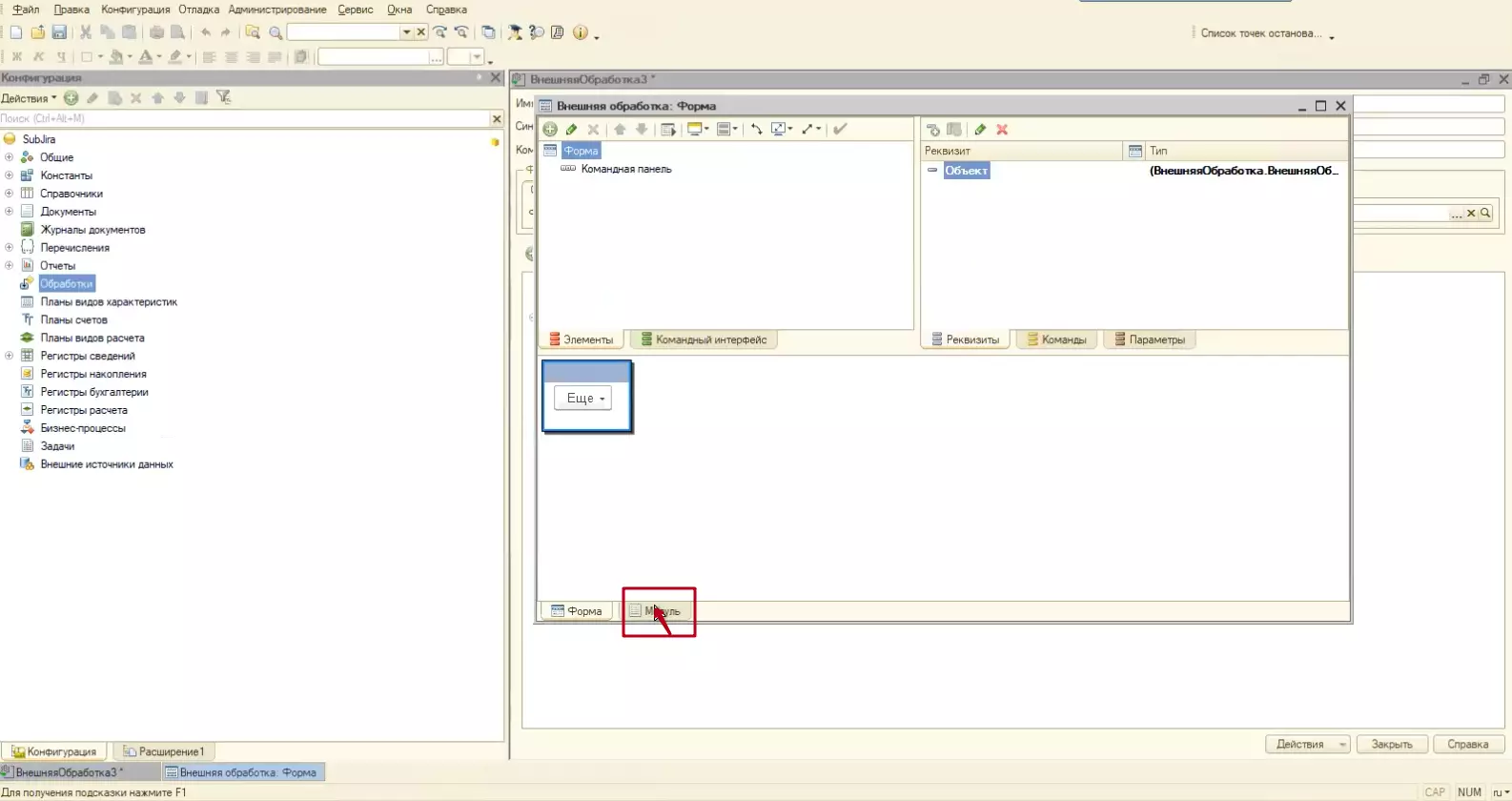Select Журналы документов in the tree
Viewport: 1512px width, 801px height.
tap(92, 230)
